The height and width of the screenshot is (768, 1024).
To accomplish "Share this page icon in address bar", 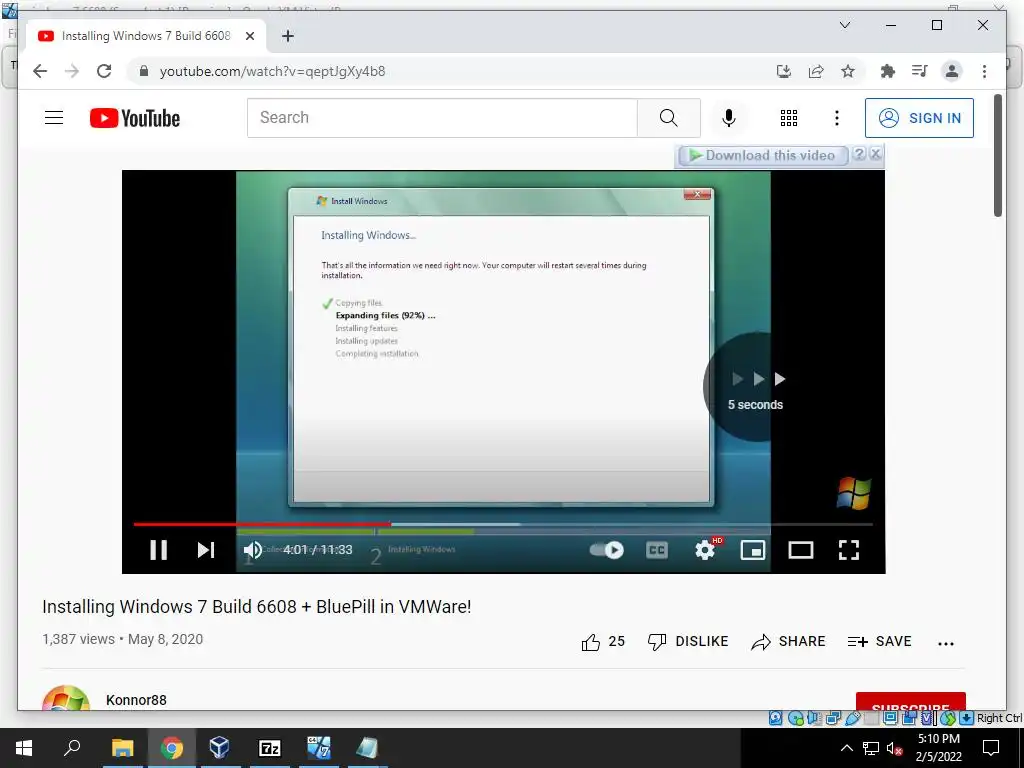I will point(816,71).
